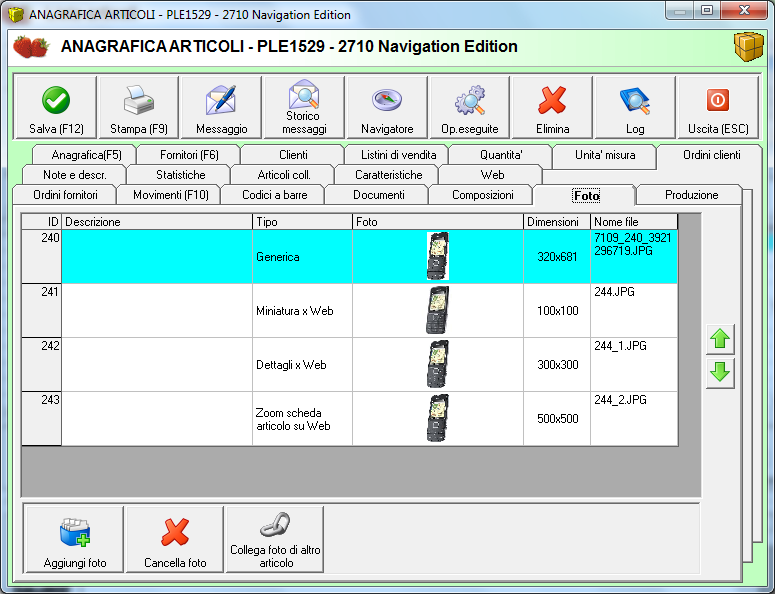
Task: Click the Salva (F12) green checkmark button
Action: (x=56, y=107)
